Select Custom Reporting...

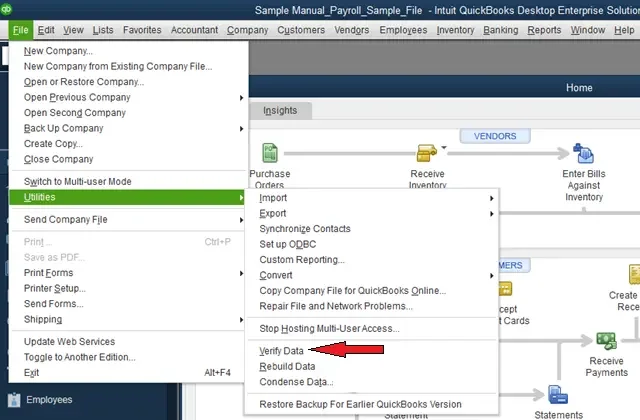click(371, 260)
